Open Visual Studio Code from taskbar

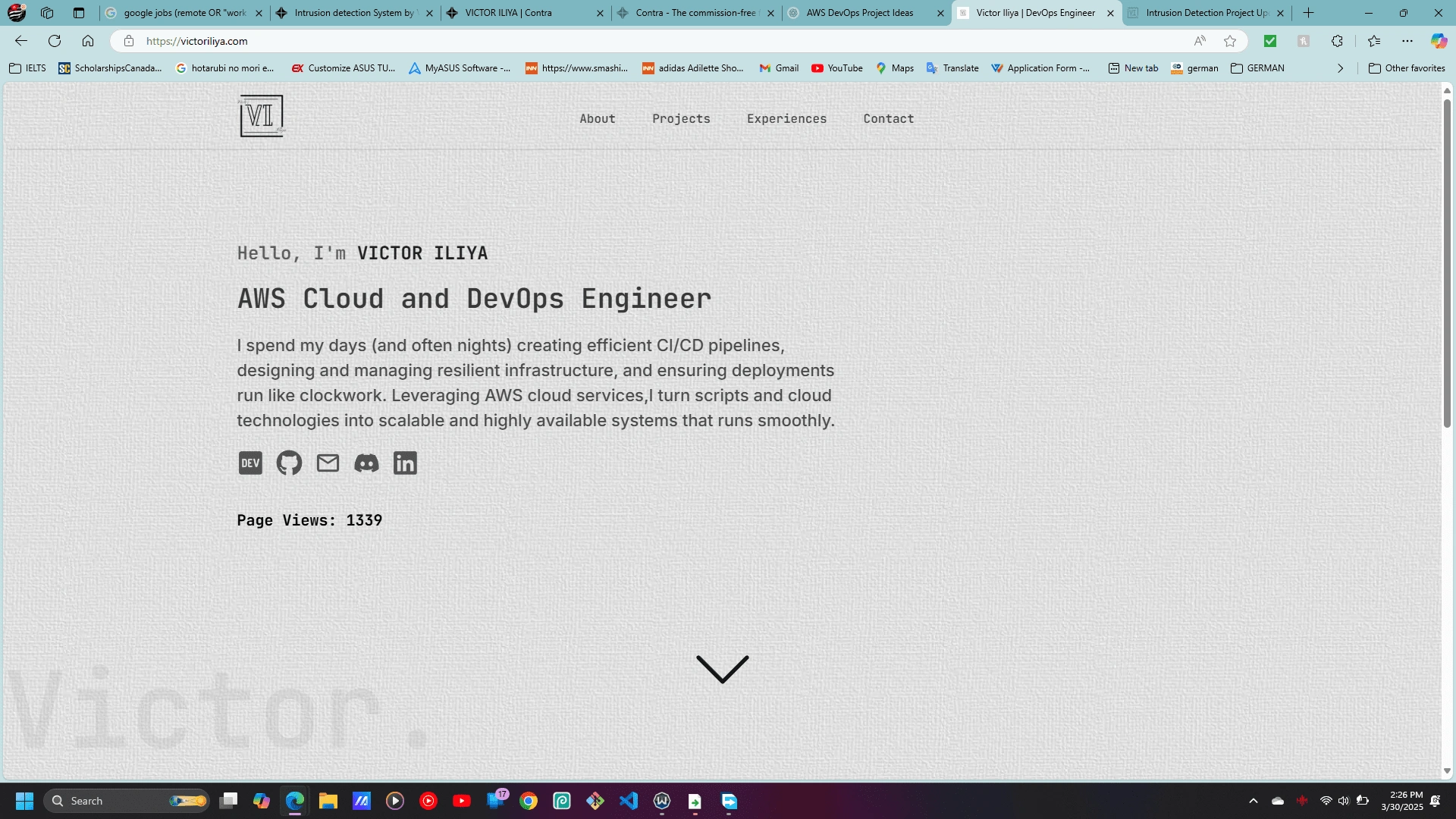coord(629,801)
